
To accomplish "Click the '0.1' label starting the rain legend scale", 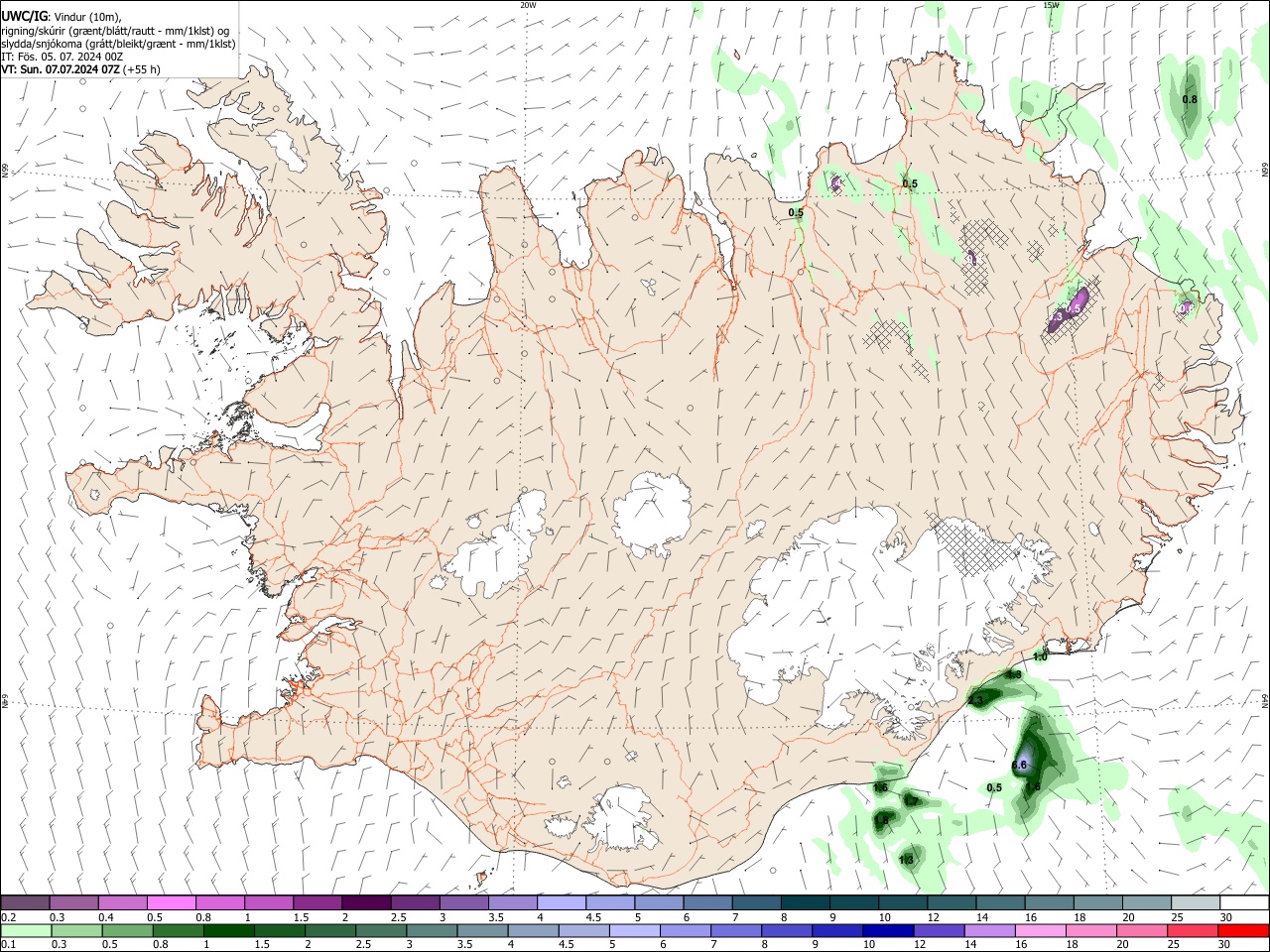I will [x=9, y=945].
